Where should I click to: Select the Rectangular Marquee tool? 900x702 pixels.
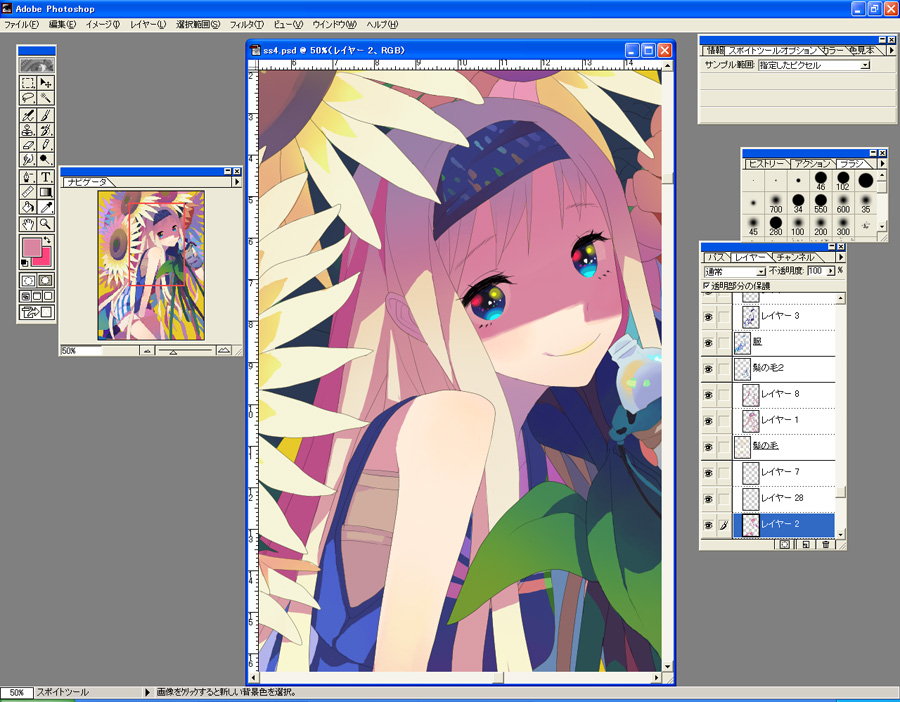(x=28, y=83)
